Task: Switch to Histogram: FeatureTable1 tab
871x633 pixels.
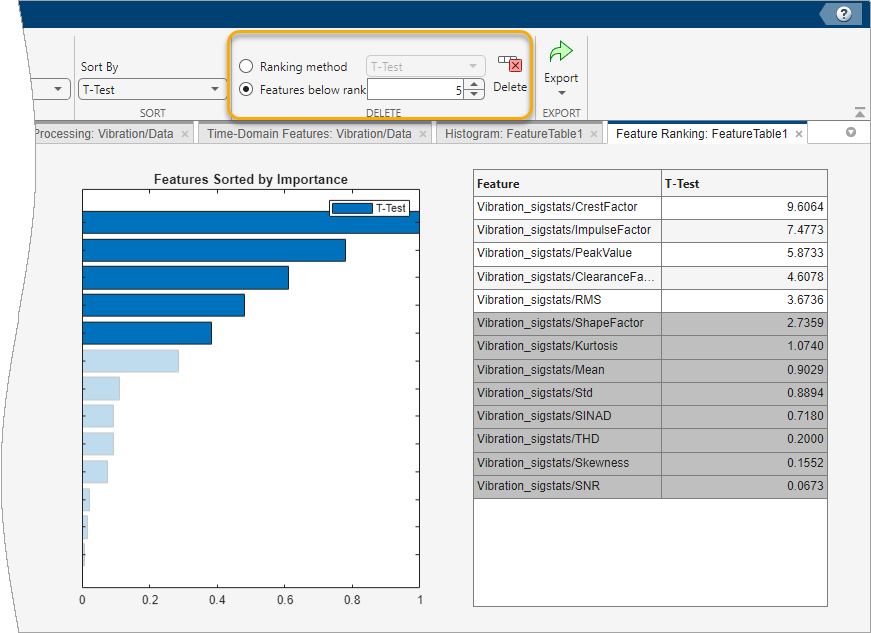Action: 513,134
